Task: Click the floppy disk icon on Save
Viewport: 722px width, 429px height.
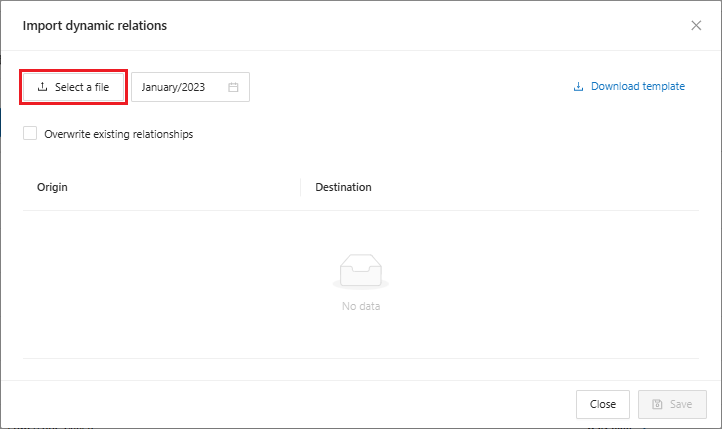Action: point(657,404)
